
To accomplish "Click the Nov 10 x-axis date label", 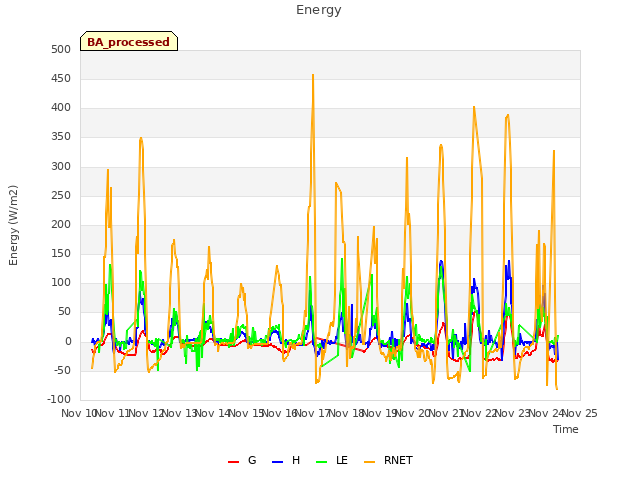I will pos(78,413).
